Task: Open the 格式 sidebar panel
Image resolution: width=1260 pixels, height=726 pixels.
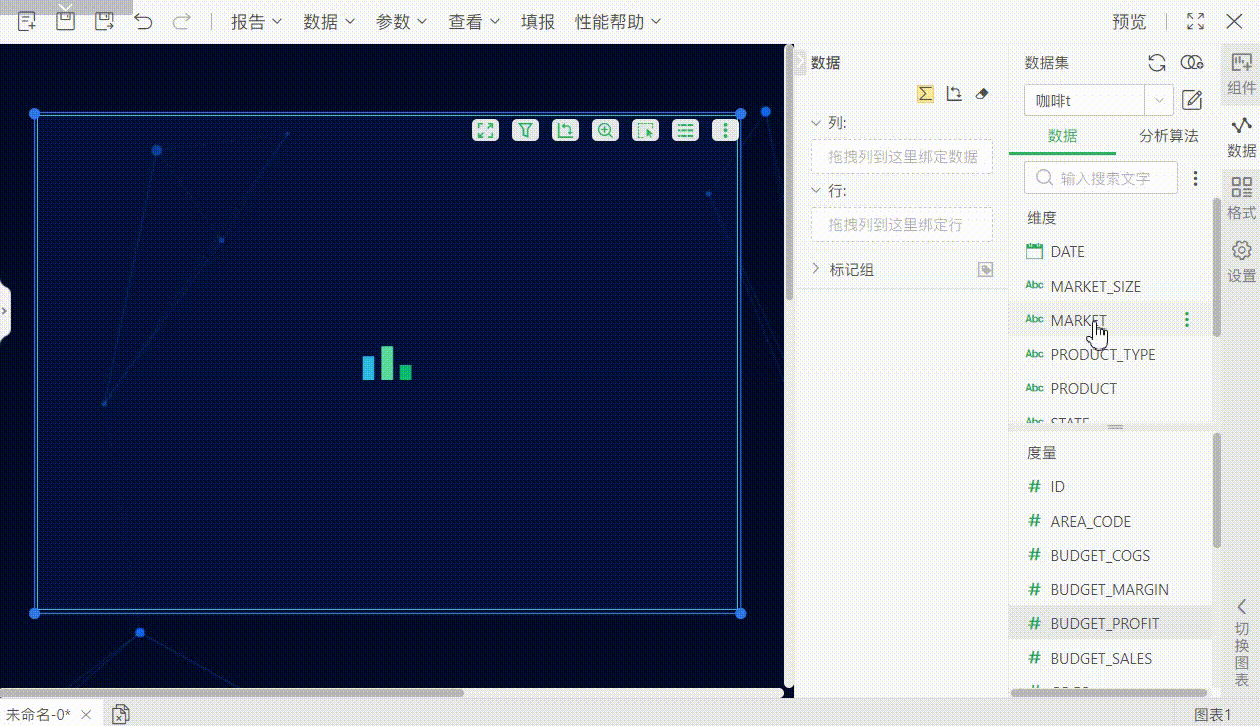Action: pyautogui.click(x=1241, y=198)
